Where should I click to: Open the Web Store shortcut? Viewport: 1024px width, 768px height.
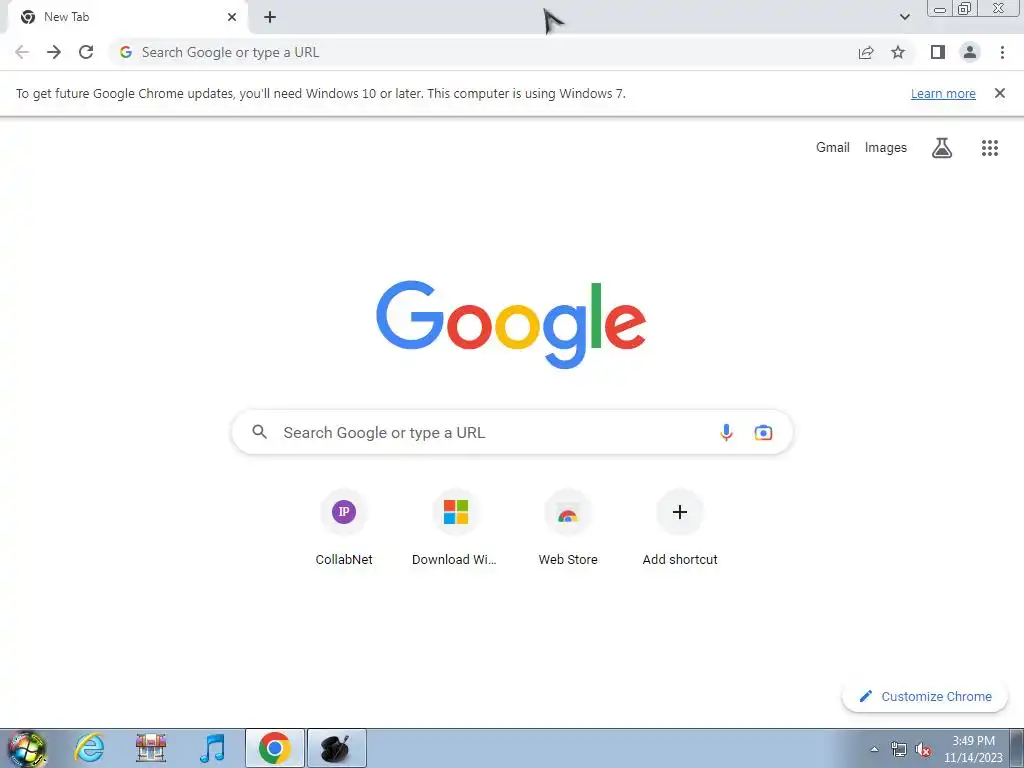pos(568,529)
